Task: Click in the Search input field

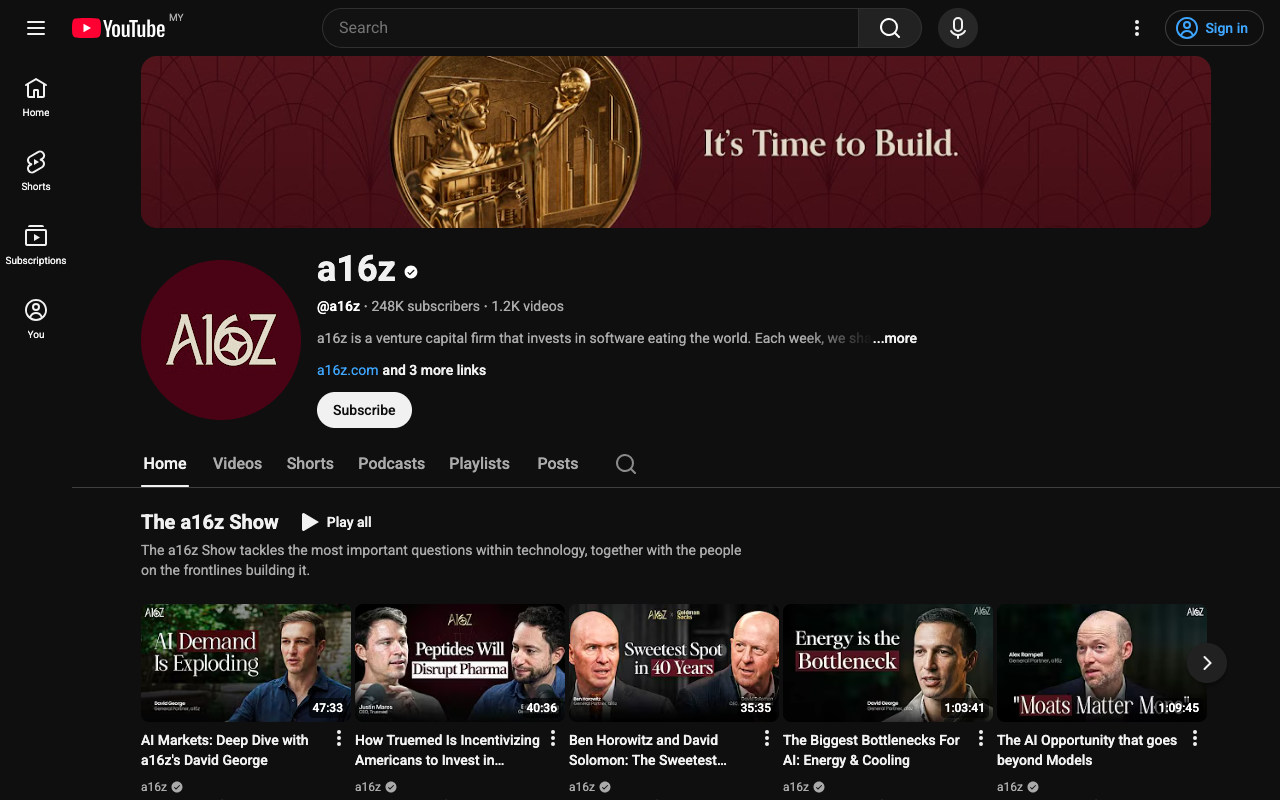Action: pyautogui.click(x=590, y=28)
